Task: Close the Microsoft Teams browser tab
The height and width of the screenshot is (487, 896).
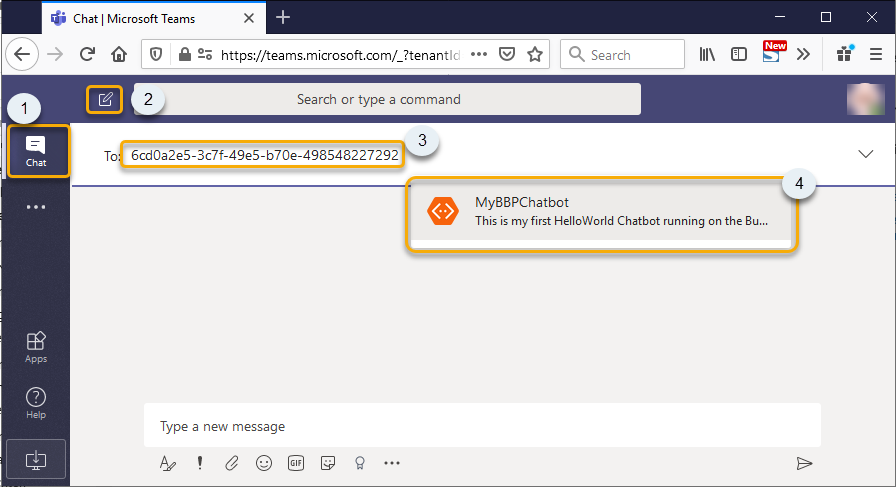Action: pyautogui.click(x=249, y=18)
